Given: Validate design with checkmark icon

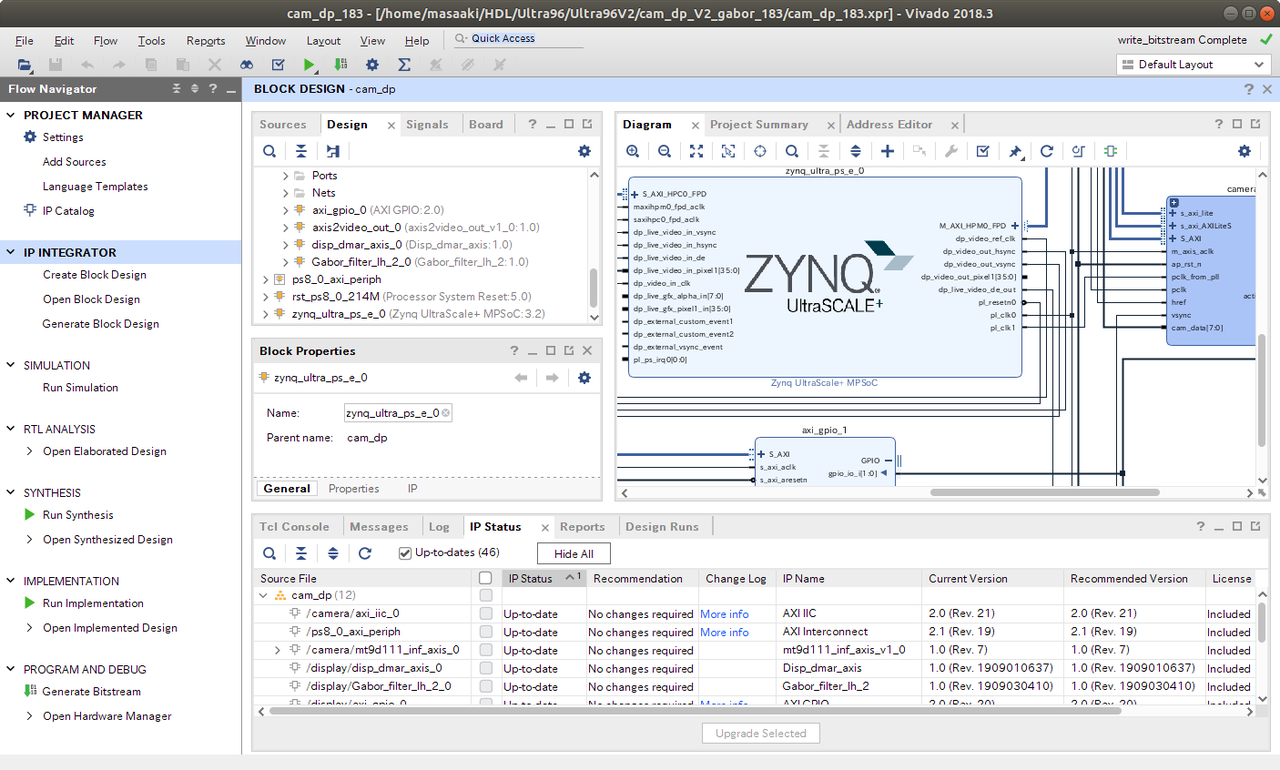Looking at the screenshot, I should tap(983, 151).
